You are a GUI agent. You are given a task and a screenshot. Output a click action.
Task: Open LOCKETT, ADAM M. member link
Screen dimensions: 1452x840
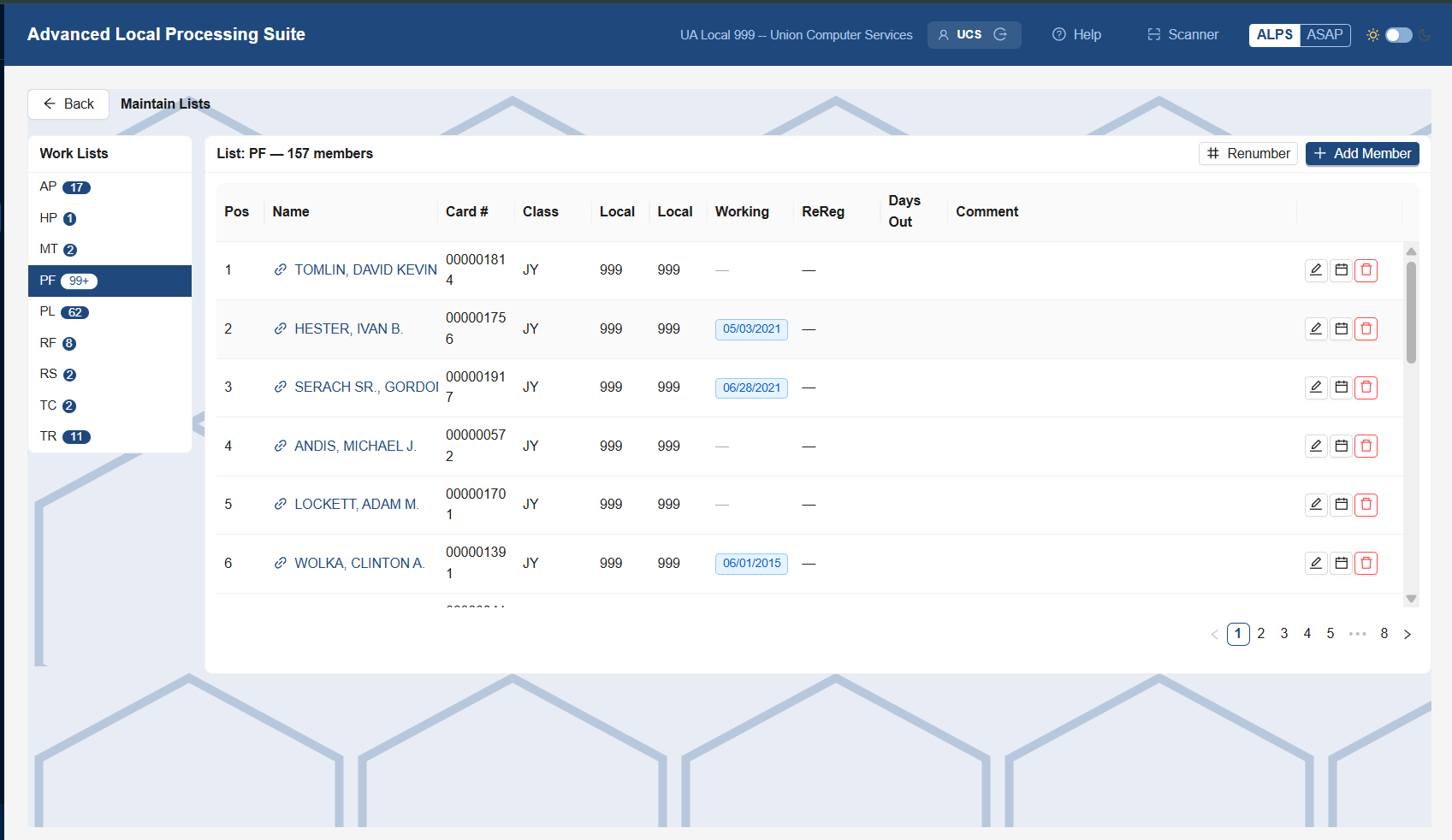point(356,505)
